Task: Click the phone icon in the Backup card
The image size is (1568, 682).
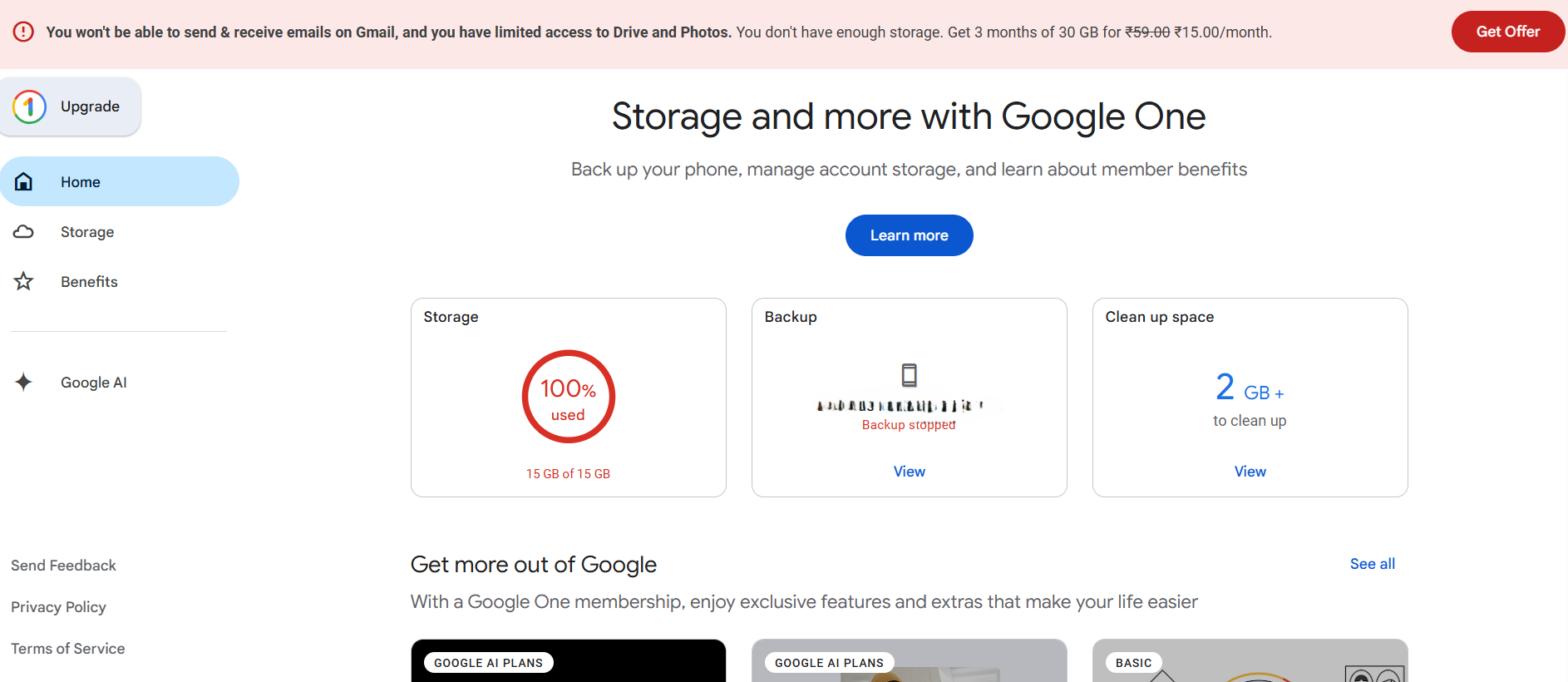Action: [909, 375]
